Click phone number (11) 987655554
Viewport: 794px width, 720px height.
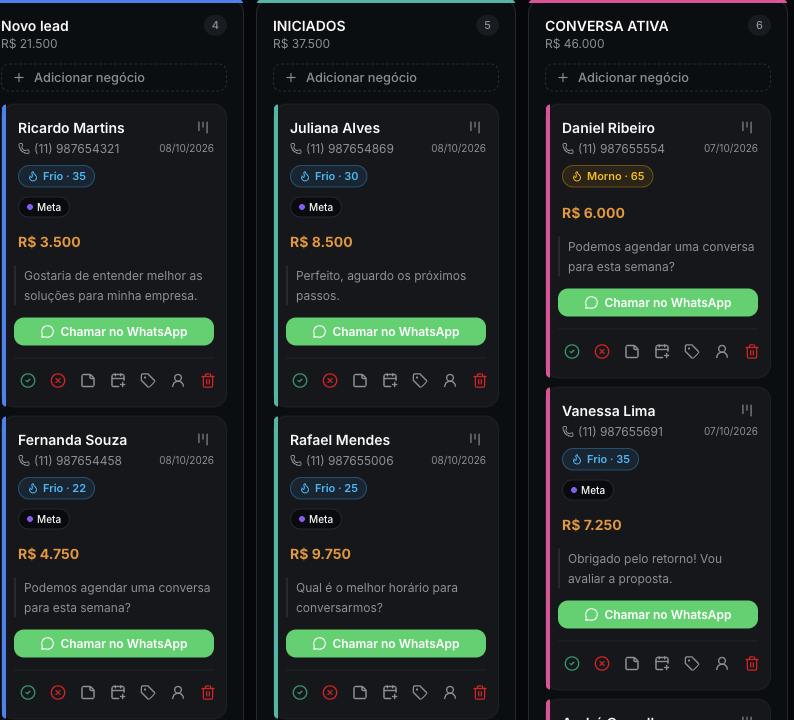click(621, 148)
